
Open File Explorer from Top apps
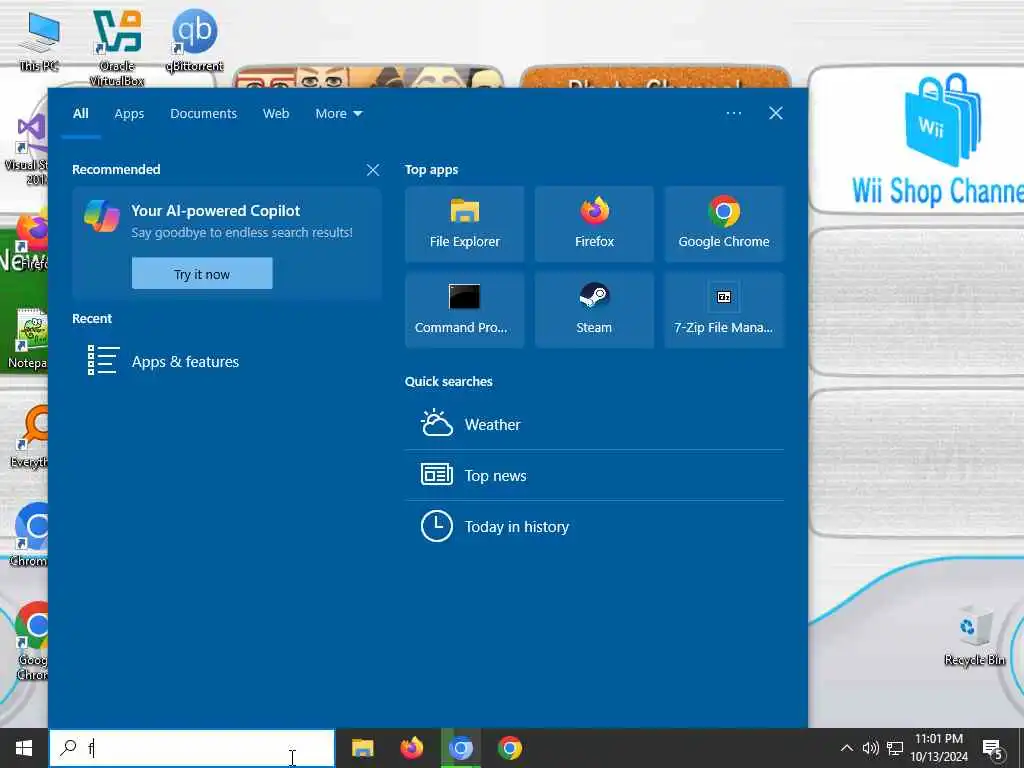(464, 224)
